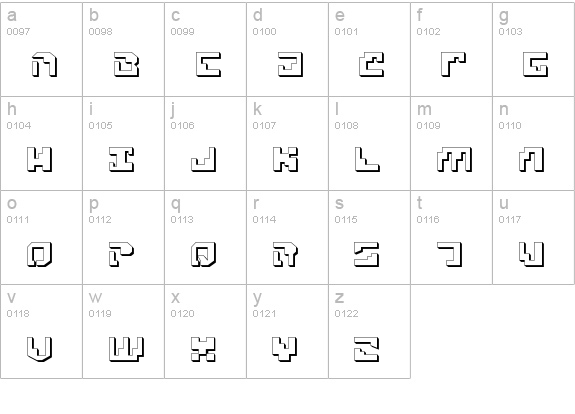Pick the y glyph preview 0121
Image resolution: width=575 pixels, height=414 pixels.
point(285,349)
